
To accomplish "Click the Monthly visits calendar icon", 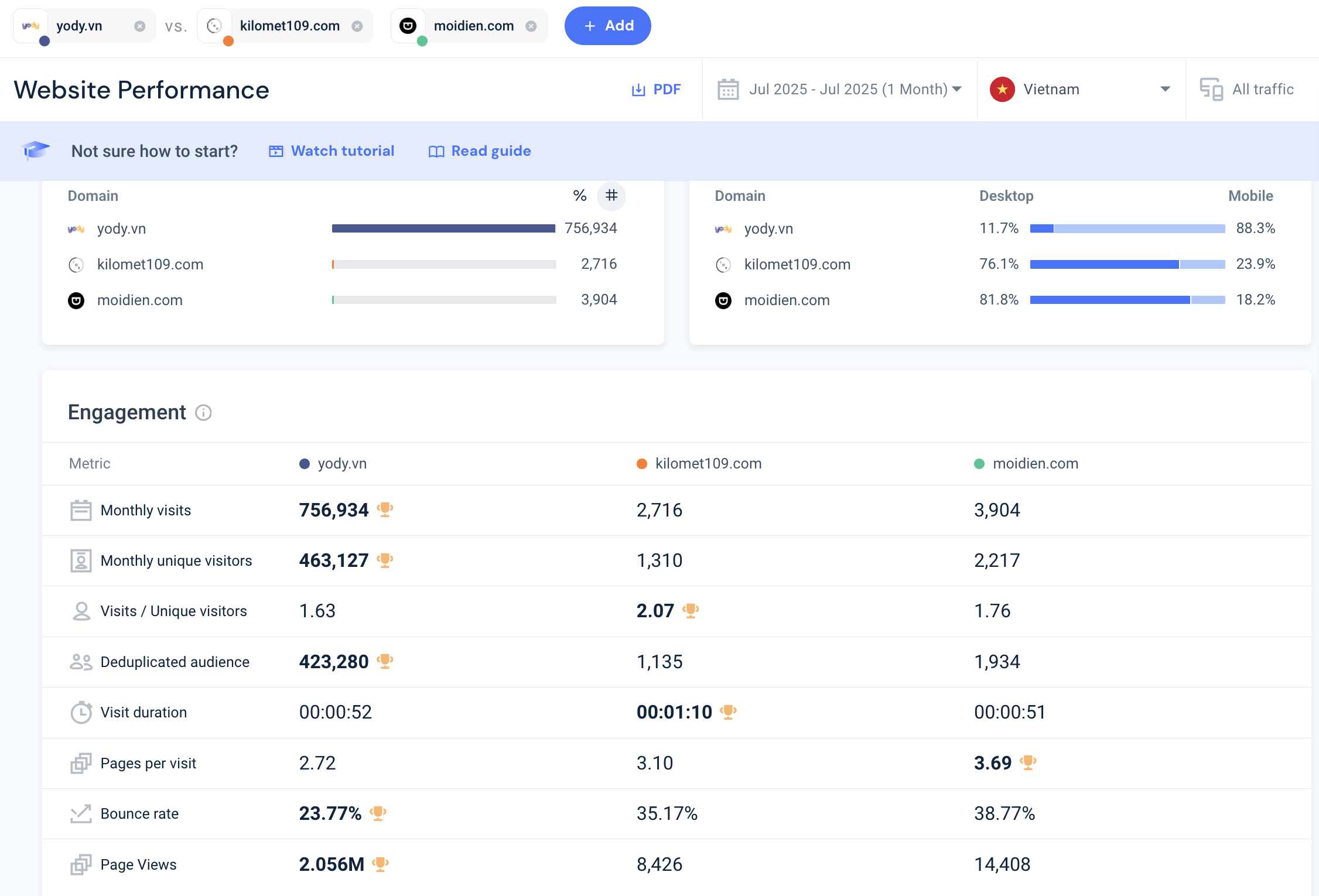I will tap(81, 510).
